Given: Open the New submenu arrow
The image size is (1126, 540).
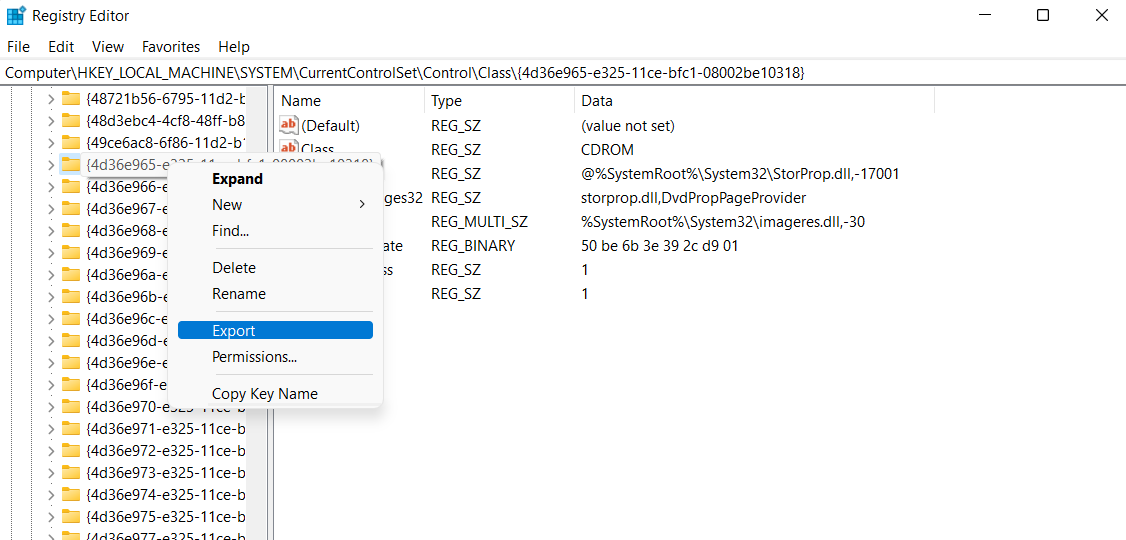Looking at the screenshot, I should (362, 205).
